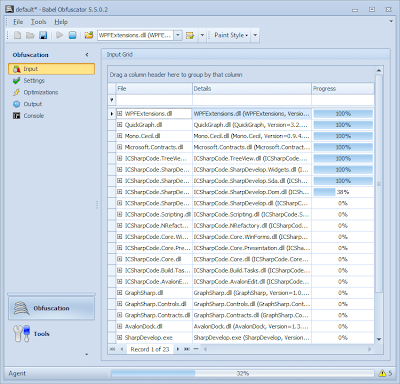This screenshot has width=400, height=384.
Task: Go to next record in navigator
Action: point(178,349)
